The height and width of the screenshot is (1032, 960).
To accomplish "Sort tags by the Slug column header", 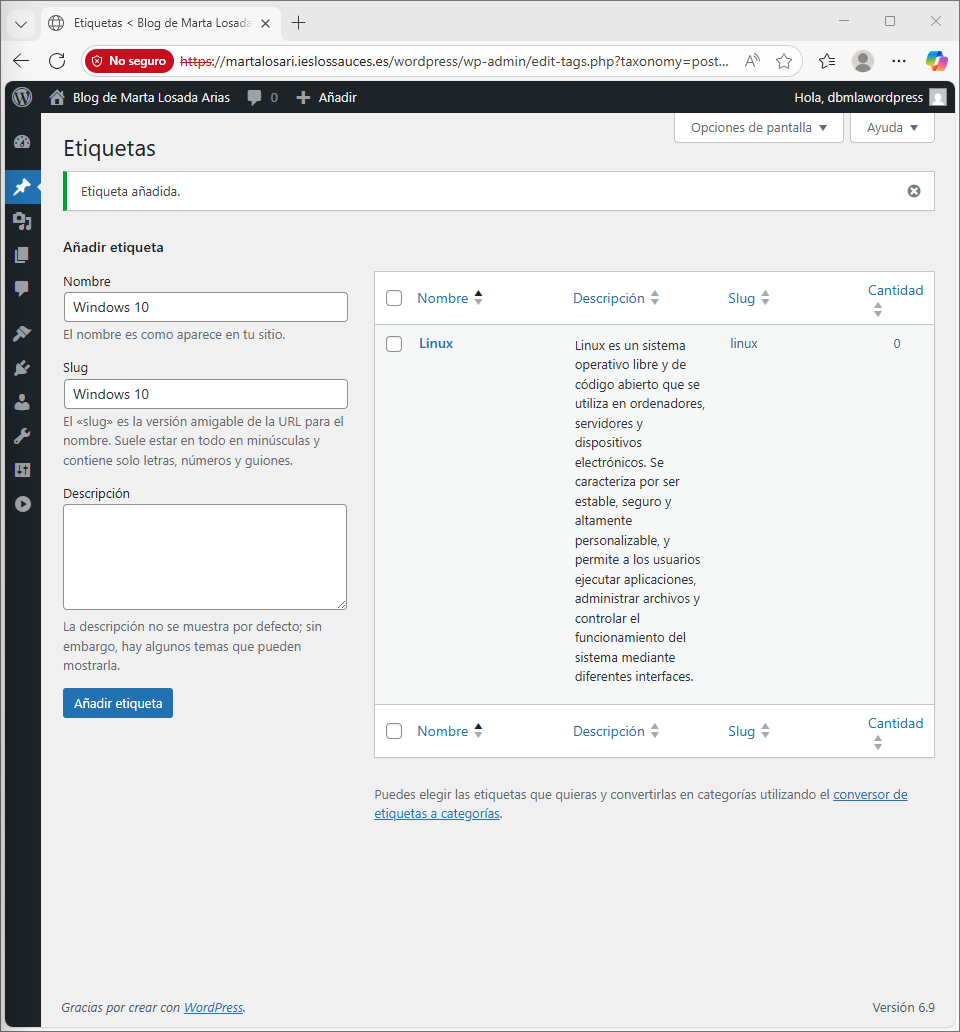I will (x=741, y=298).
